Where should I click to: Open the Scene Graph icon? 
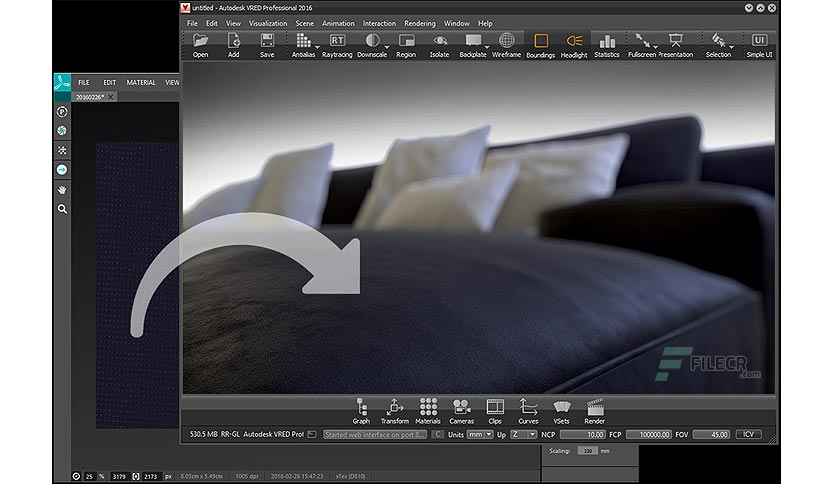pyautogui.click(x=361, y=407)
